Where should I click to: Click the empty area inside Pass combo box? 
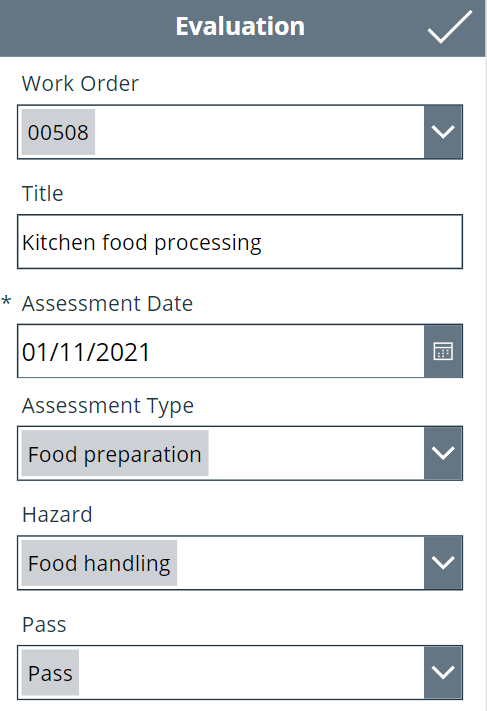pyautogui.click(x=252, y=672)
